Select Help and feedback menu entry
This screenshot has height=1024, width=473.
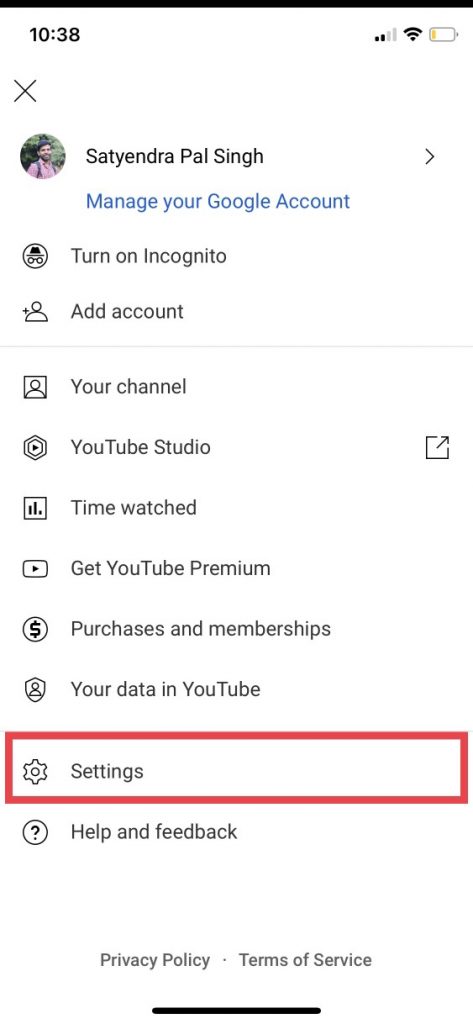point(236,832)
